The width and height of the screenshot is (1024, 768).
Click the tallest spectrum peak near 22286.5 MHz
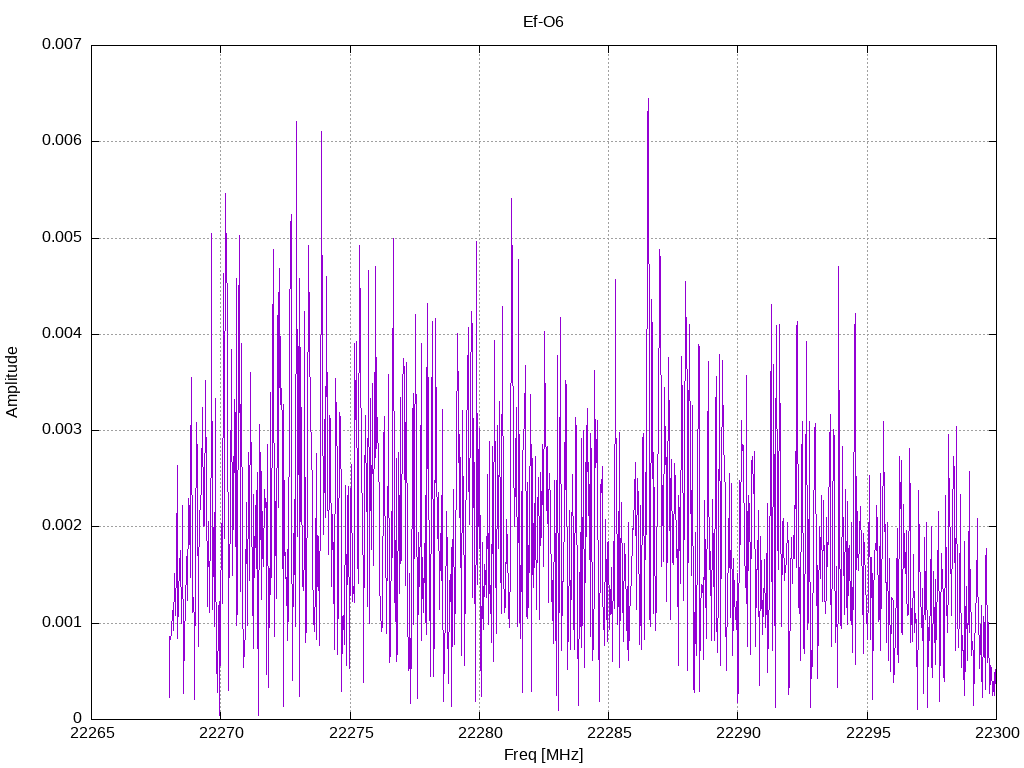[x=648, y=99]
